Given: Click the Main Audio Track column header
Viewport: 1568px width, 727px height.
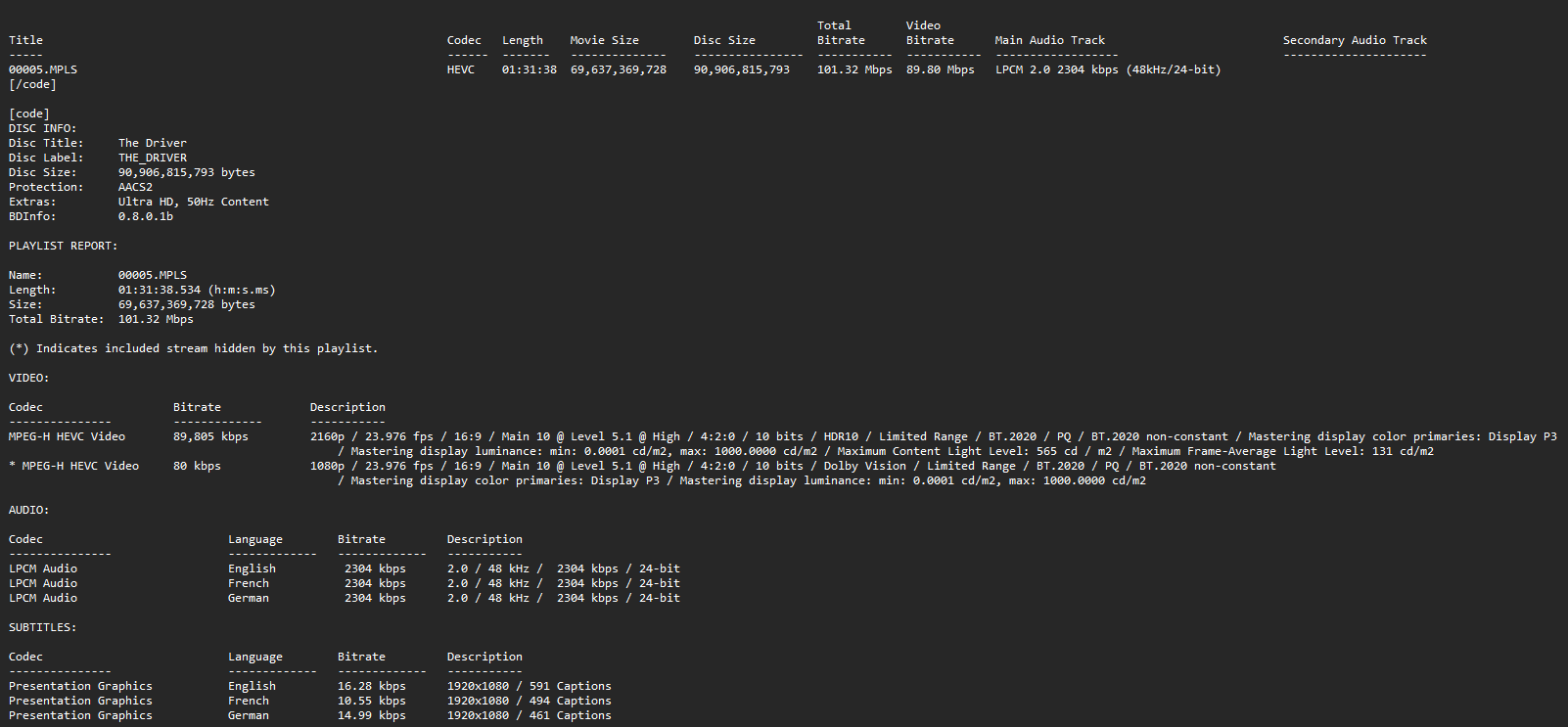Looking at the screenshot, I should [1049, 40].
